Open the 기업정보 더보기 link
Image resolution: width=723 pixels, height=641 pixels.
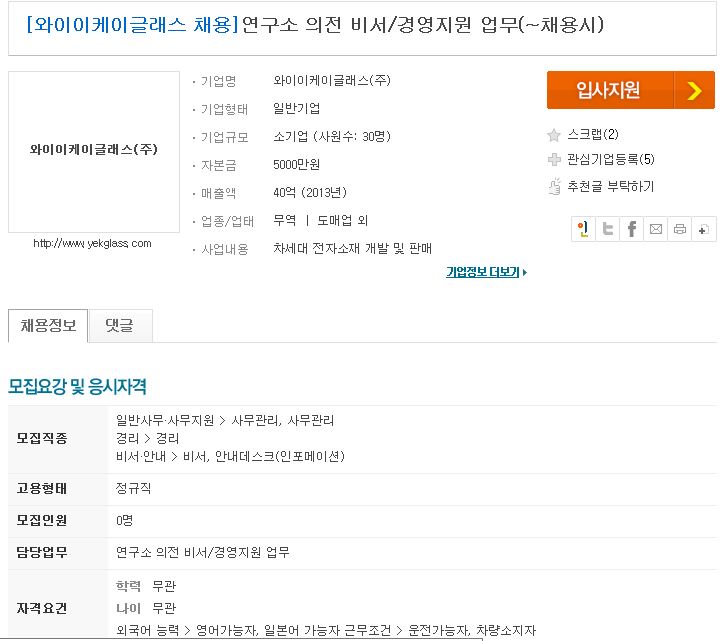coord(486,272)
